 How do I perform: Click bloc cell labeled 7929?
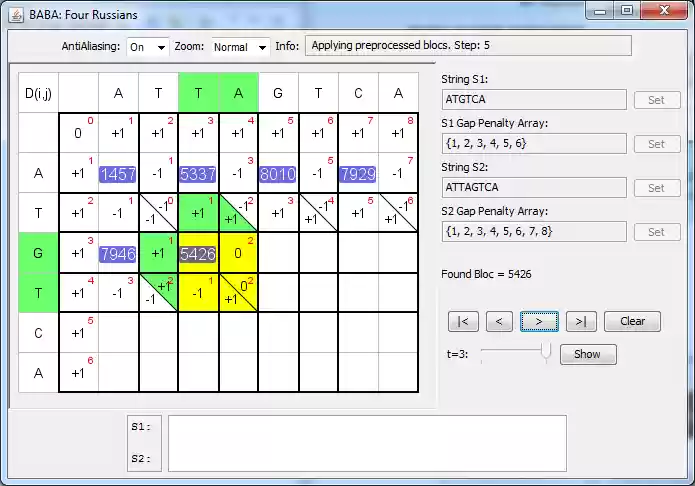358,174
